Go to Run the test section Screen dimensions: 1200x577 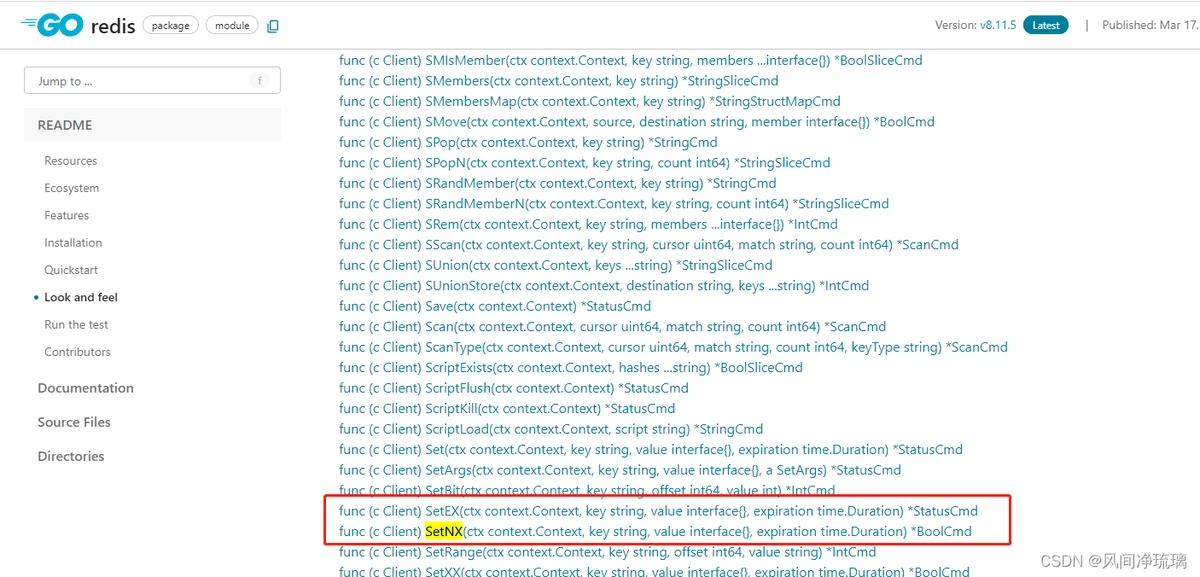point(76,325)
